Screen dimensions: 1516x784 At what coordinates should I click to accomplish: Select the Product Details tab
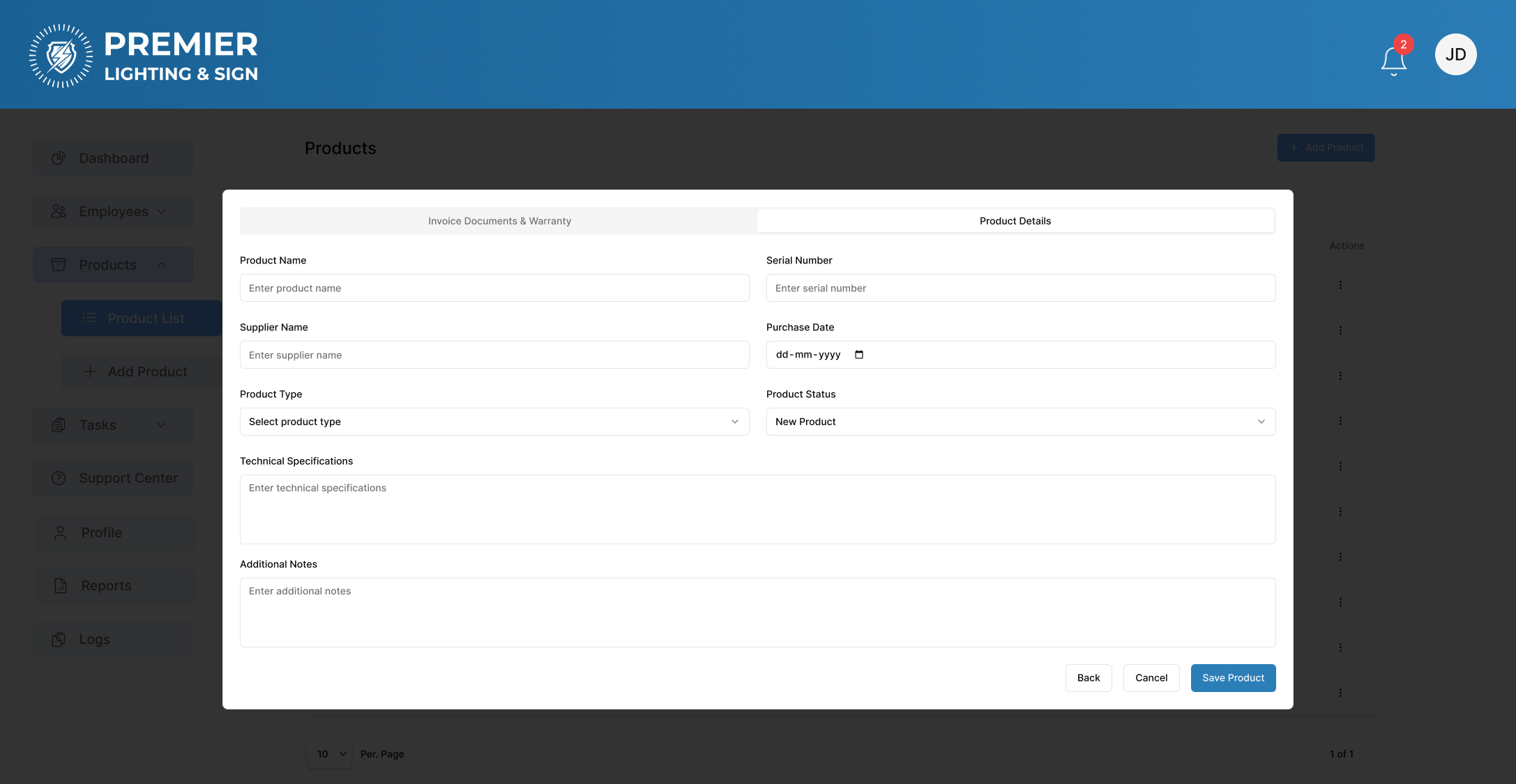point(1015,221)
